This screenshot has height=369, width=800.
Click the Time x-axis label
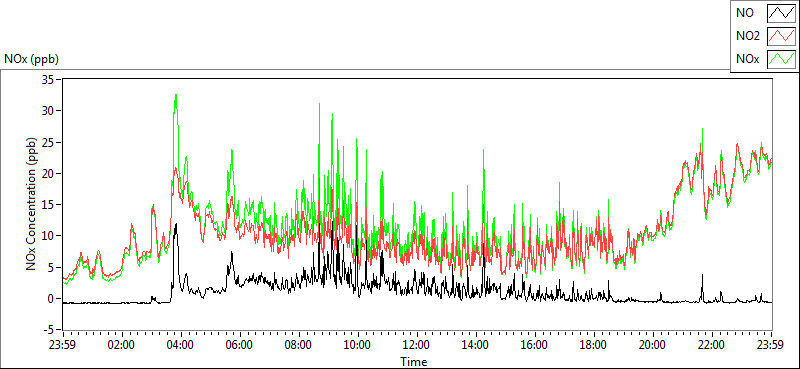click(x=413, y=362)
